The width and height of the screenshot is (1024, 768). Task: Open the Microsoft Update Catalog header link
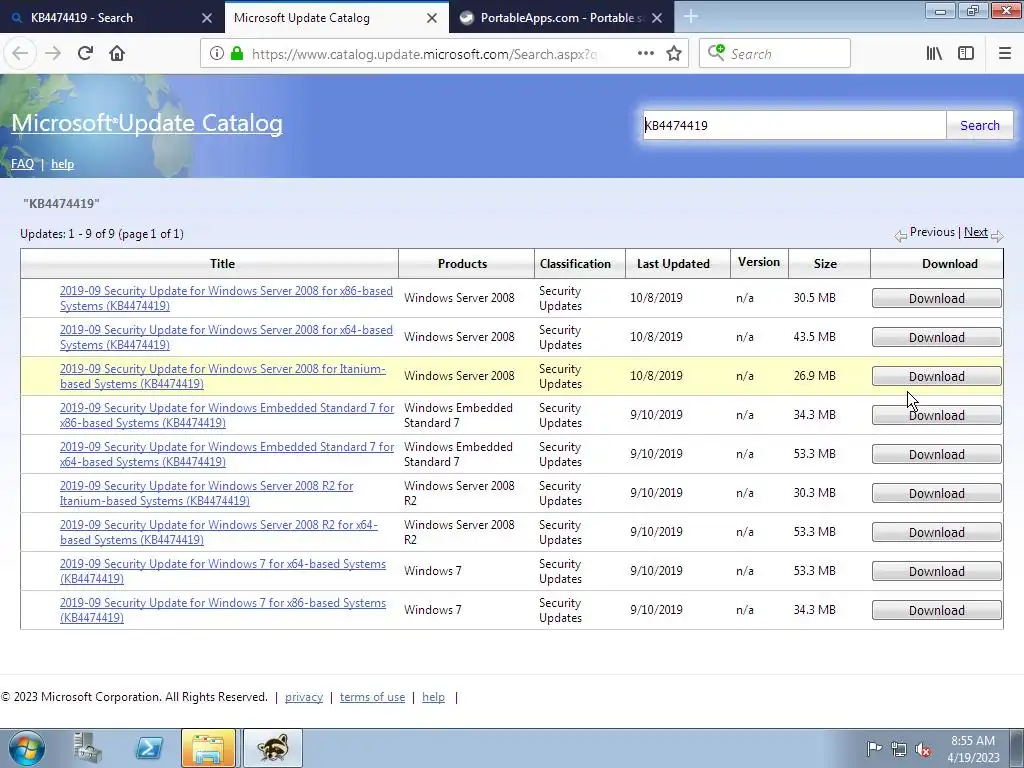point(147,123)
